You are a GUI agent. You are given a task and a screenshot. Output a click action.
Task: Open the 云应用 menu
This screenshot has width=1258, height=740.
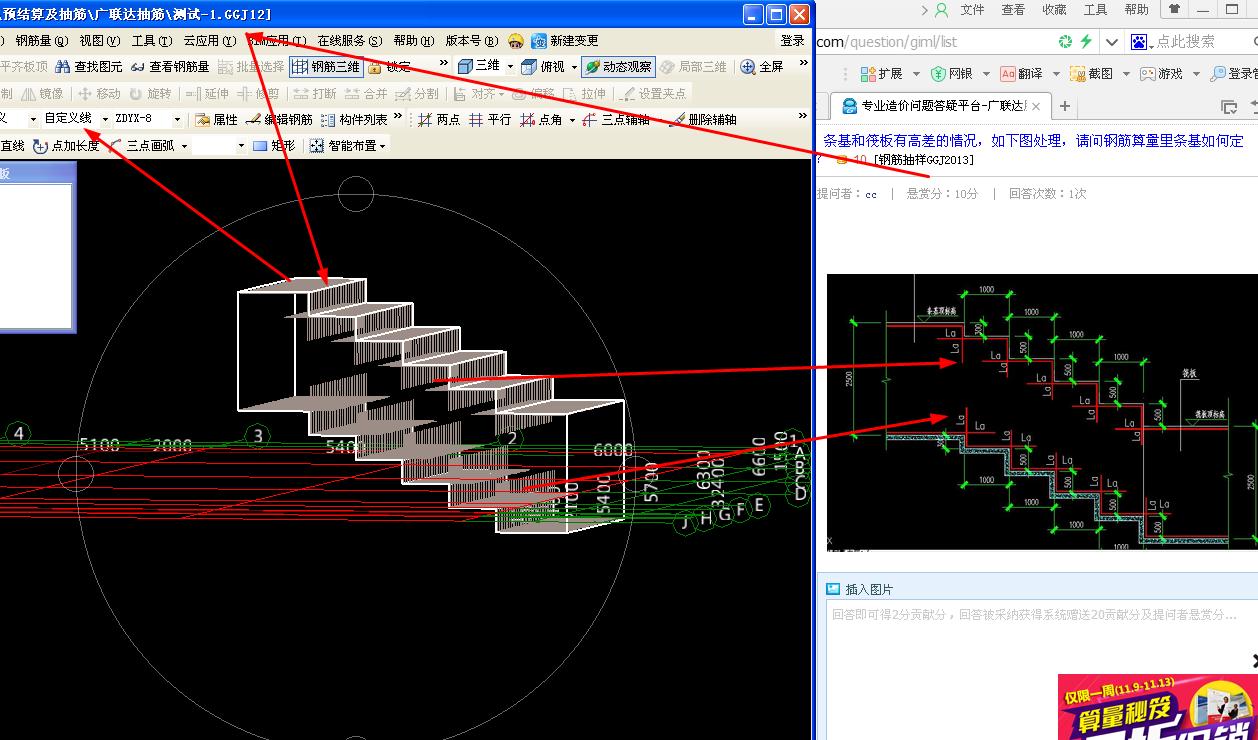click(x=209, y=41)
